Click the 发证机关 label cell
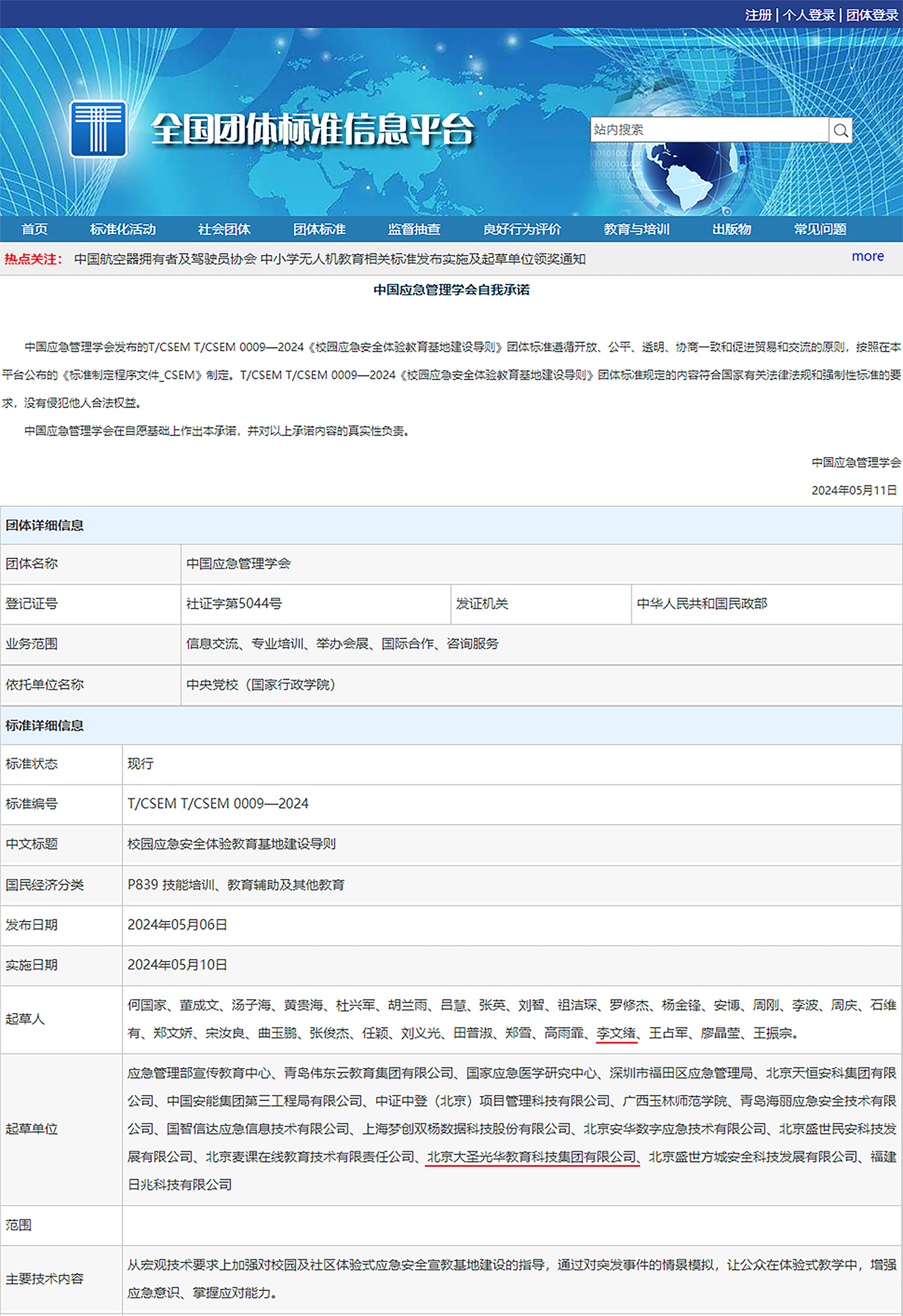 tap(541, 604)
